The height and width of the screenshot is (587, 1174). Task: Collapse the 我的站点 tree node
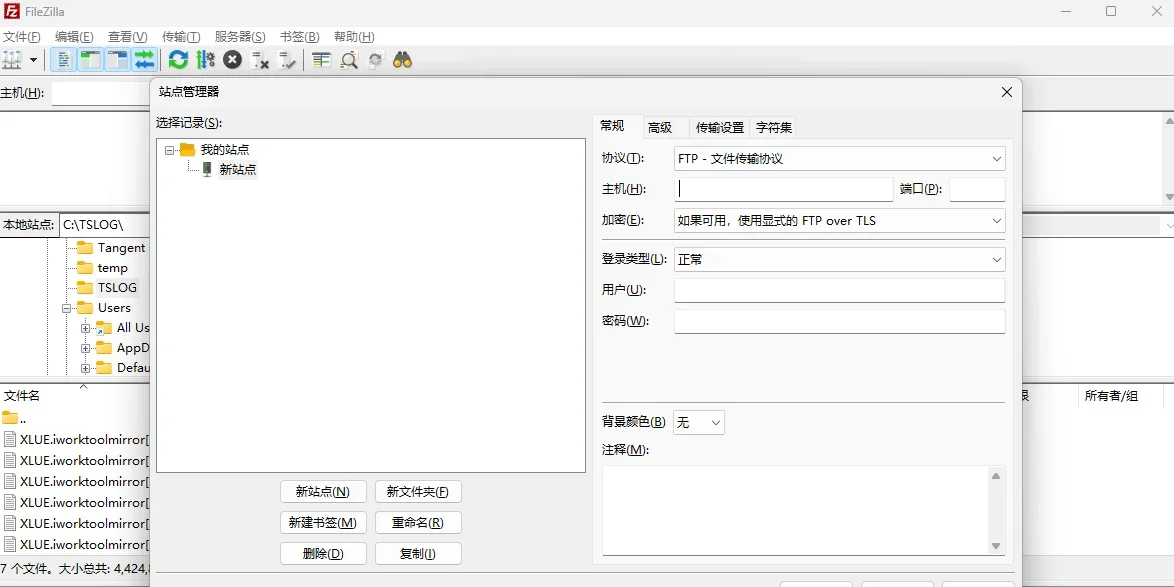click(169, 150)
